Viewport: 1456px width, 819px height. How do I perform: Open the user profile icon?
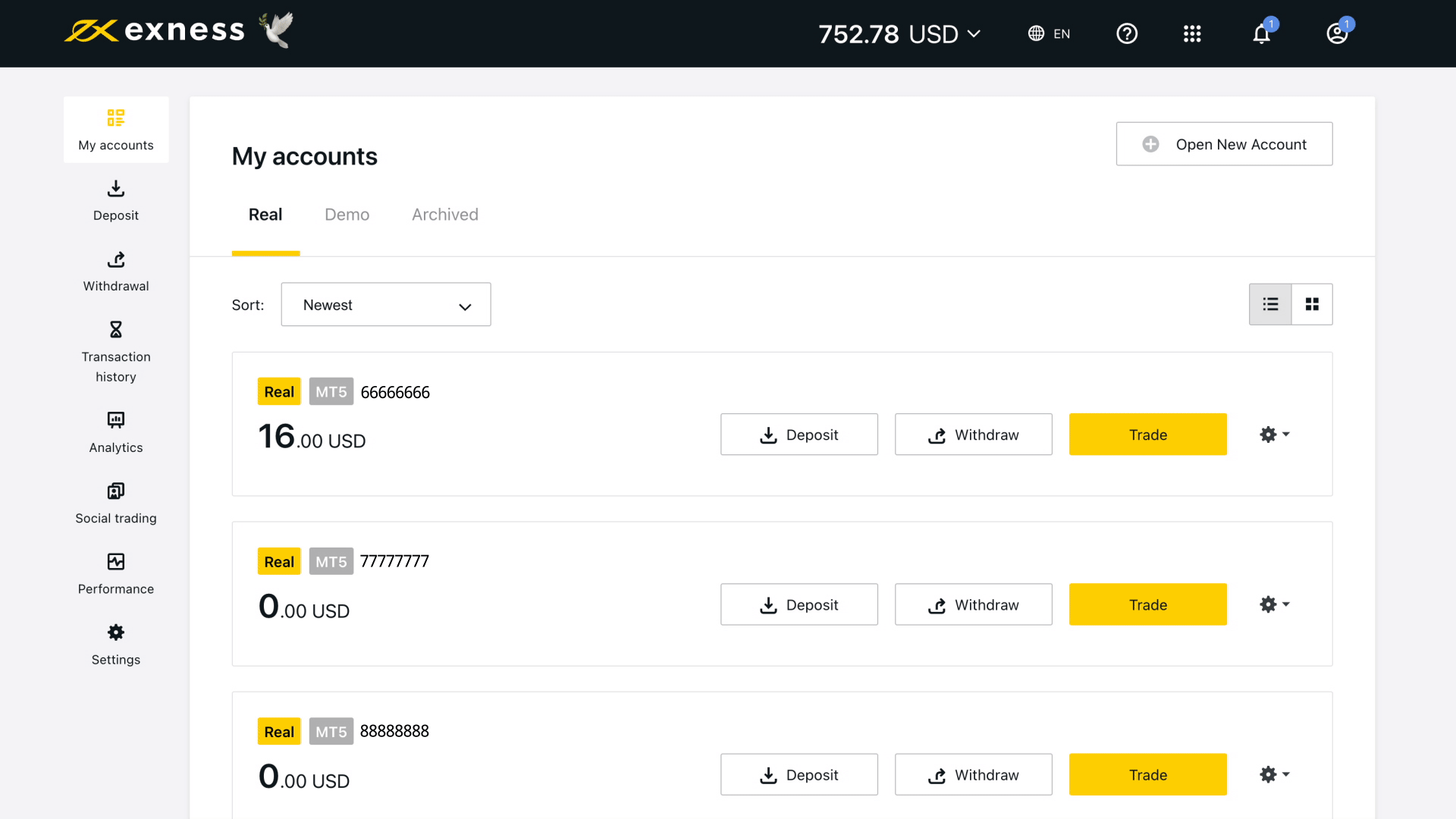(1337, 33)
